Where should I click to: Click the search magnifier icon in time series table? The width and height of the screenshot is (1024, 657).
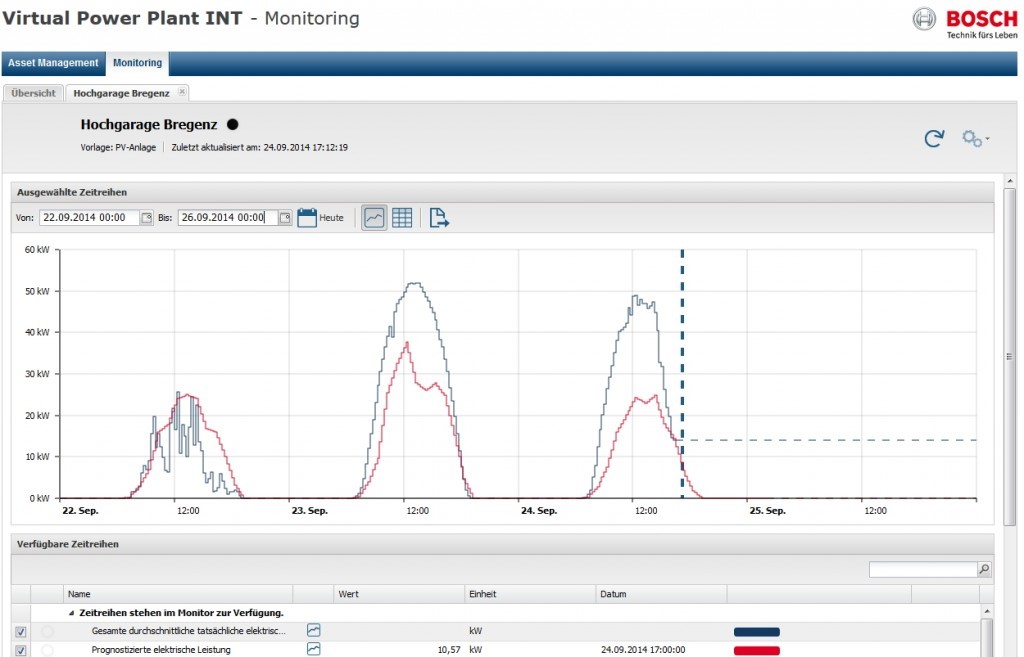(984, 569)
